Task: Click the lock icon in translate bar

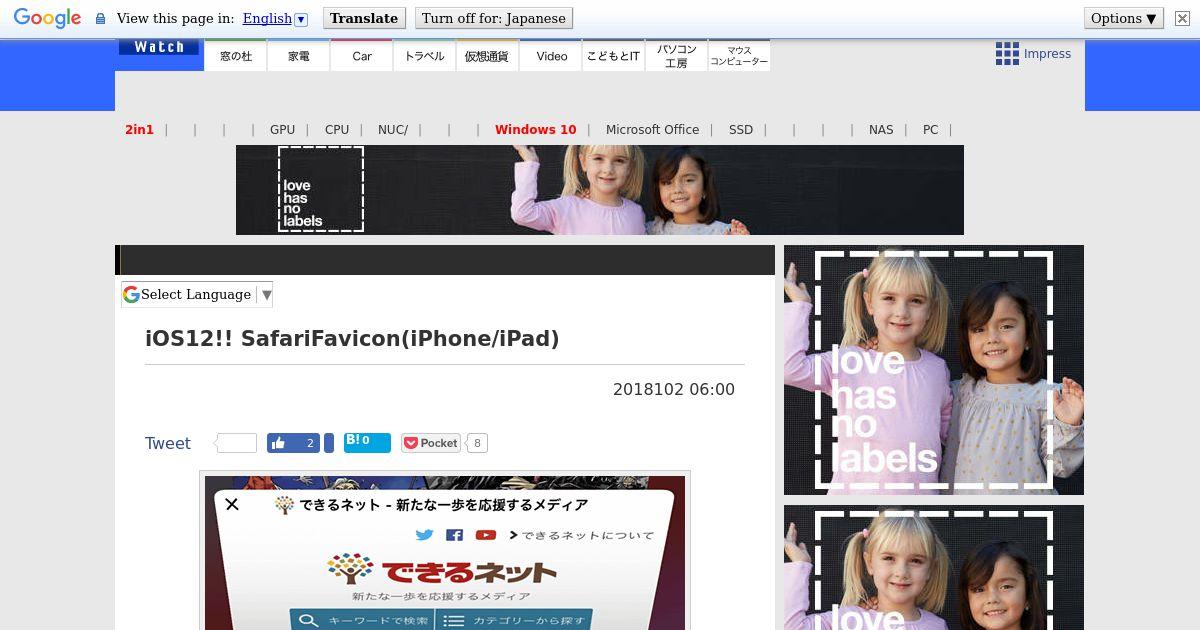Action: [x=100, y=19]
